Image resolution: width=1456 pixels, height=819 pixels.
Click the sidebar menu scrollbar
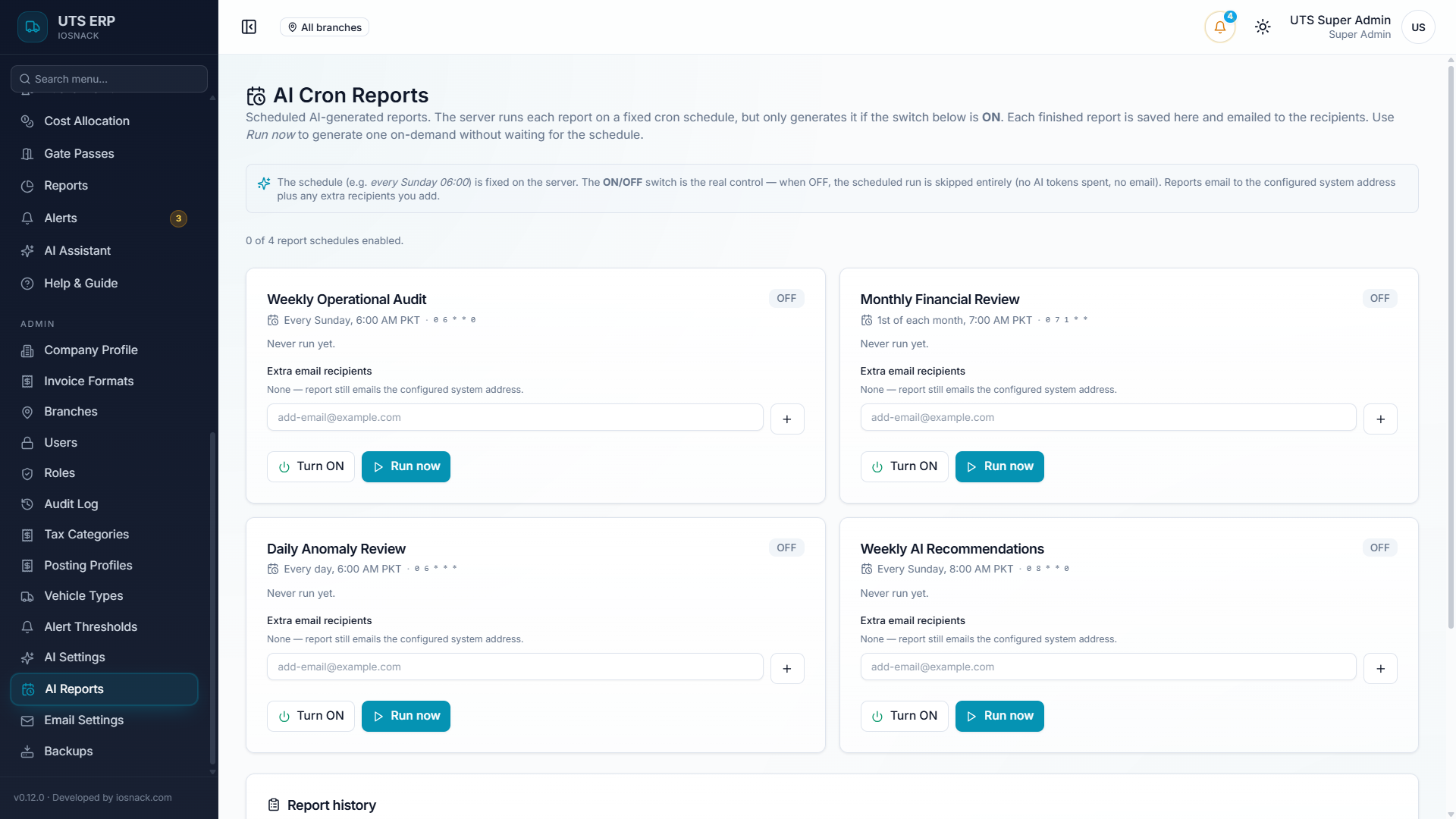click(212, 598)
